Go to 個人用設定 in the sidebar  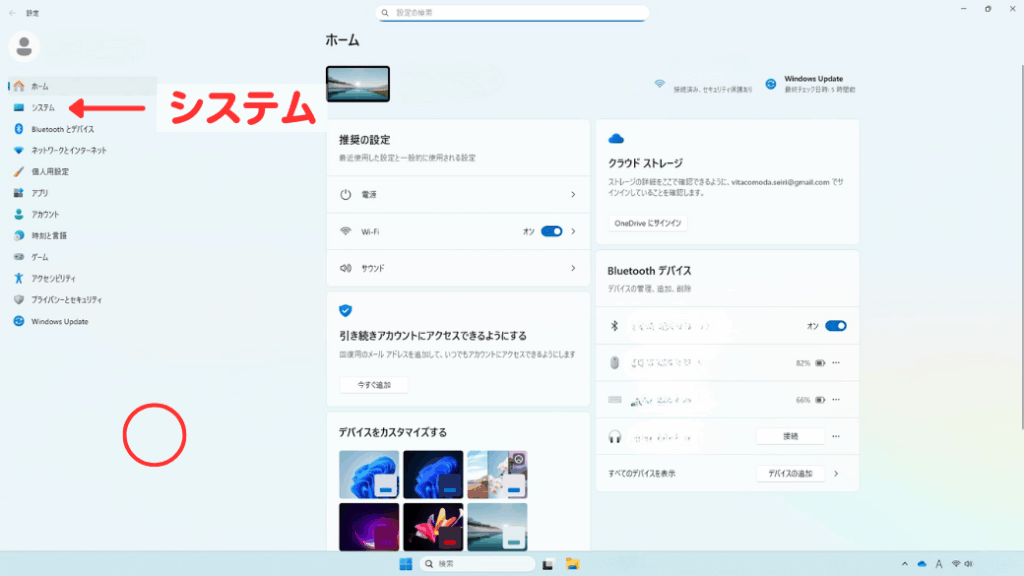point(50,172)
